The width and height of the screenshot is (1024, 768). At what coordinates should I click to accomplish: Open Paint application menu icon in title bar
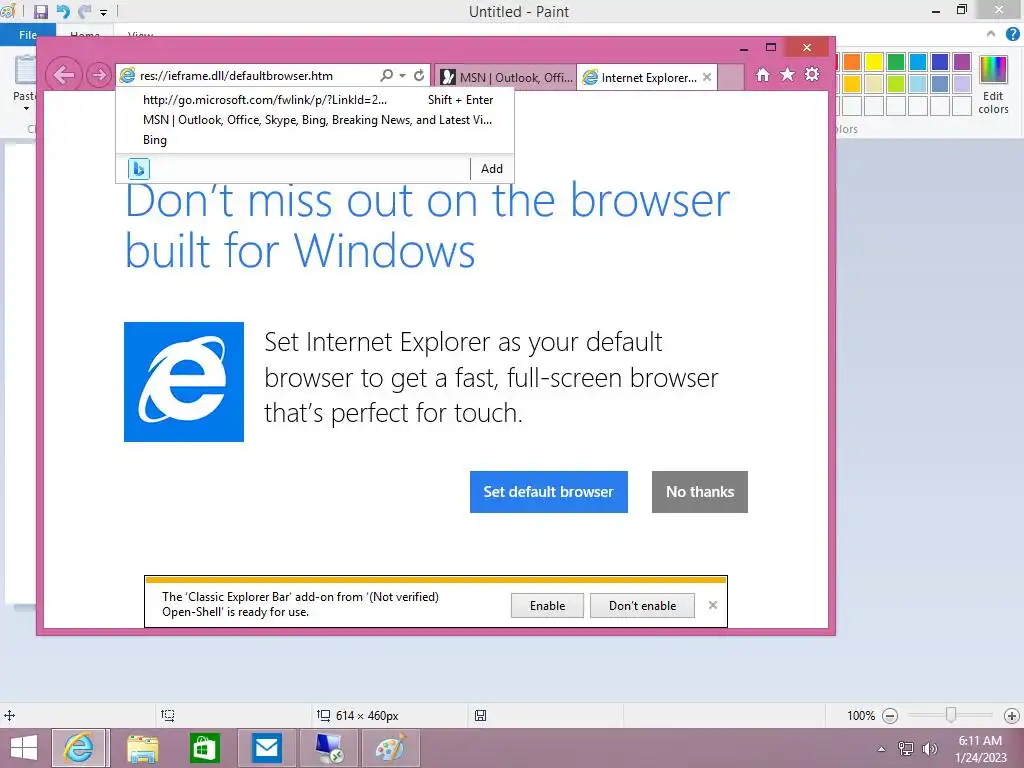(x=8, y=11)
